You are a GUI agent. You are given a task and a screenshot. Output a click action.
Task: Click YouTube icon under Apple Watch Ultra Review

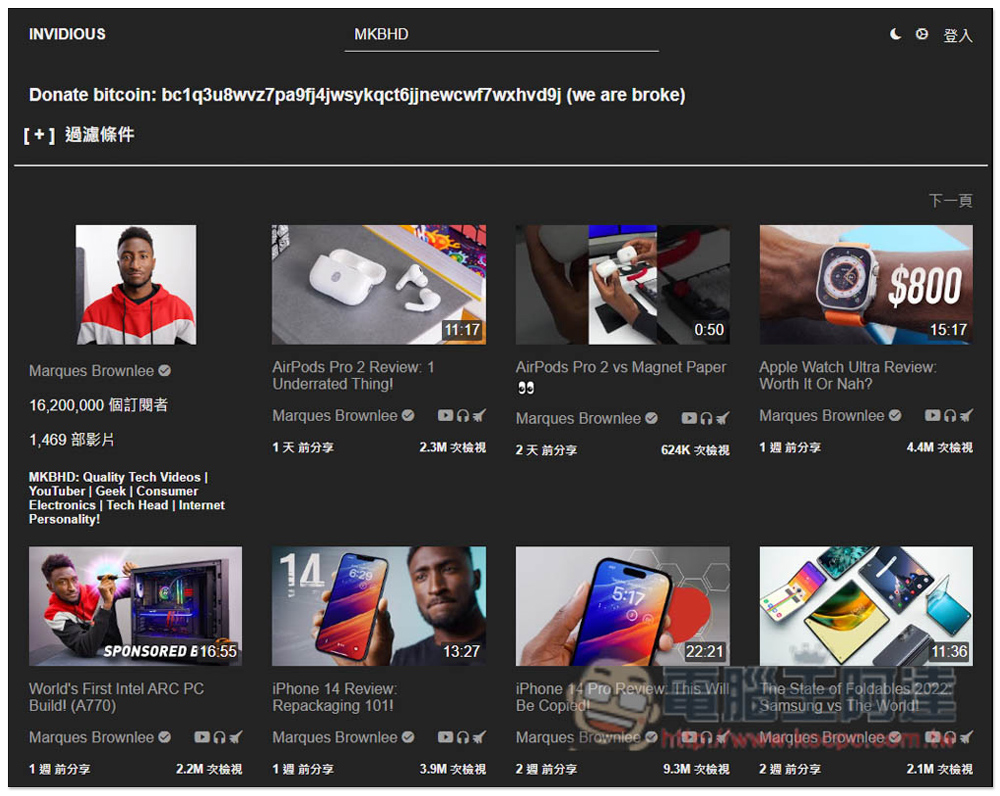tap(932, 416)
